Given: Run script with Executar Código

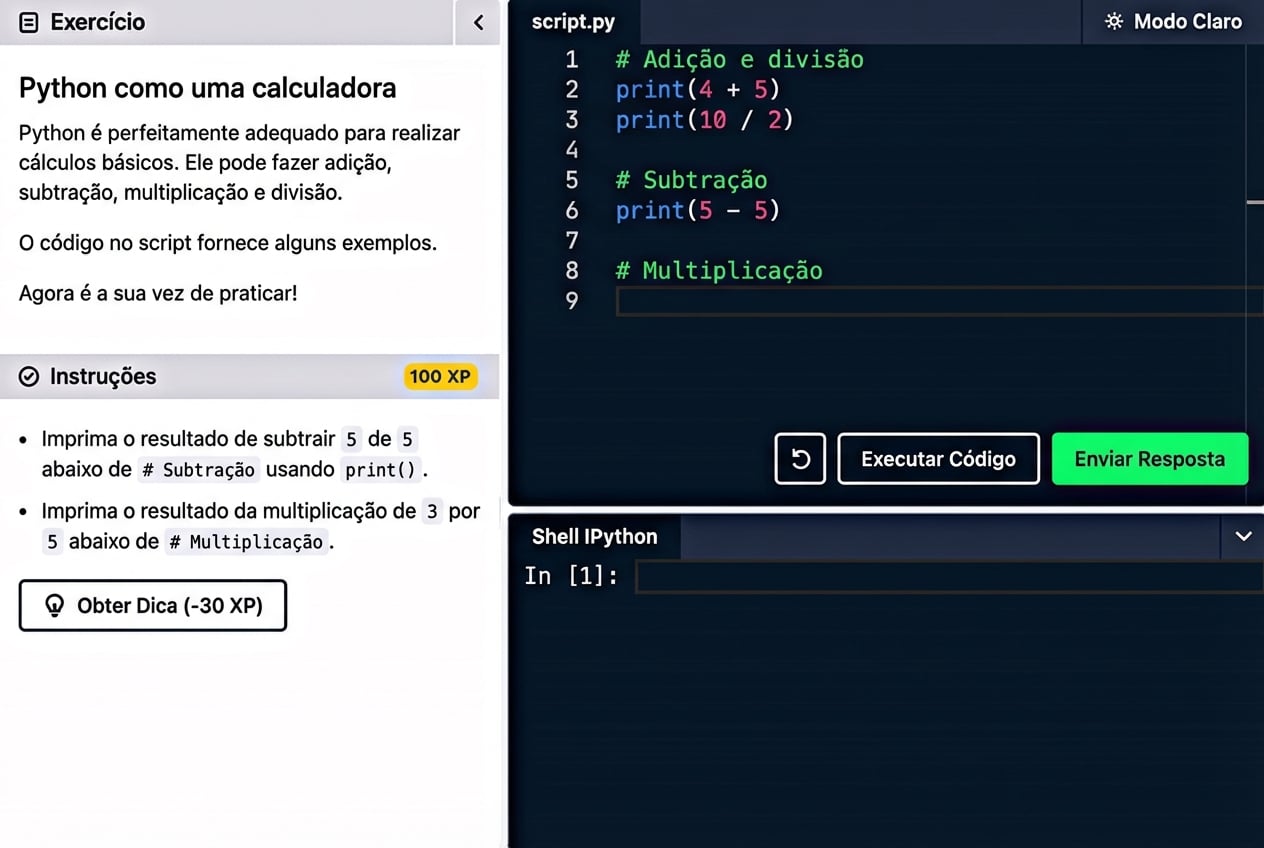Looking at the screenshot, I should tap(938, 459).
